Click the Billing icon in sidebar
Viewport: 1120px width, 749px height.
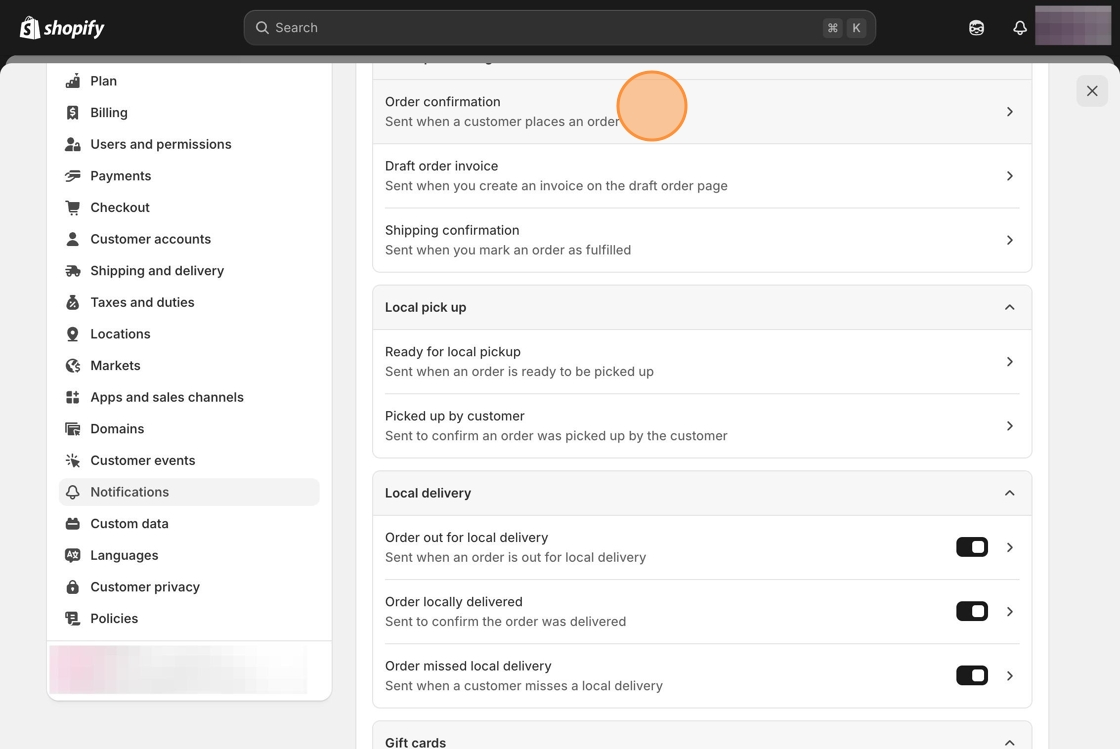click(72, 113)
